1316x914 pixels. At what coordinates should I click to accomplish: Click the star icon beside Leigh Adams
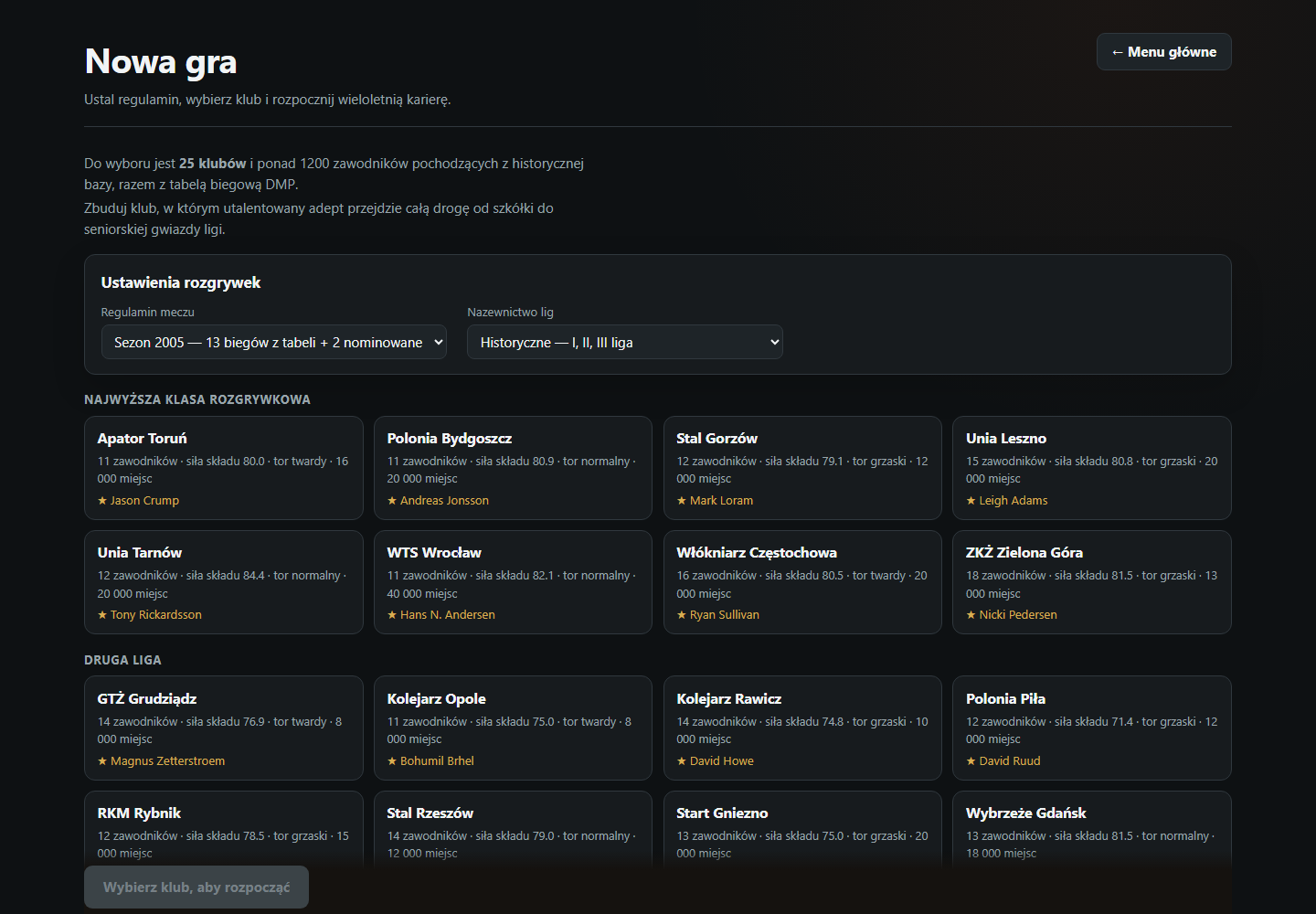coord(971,501)
